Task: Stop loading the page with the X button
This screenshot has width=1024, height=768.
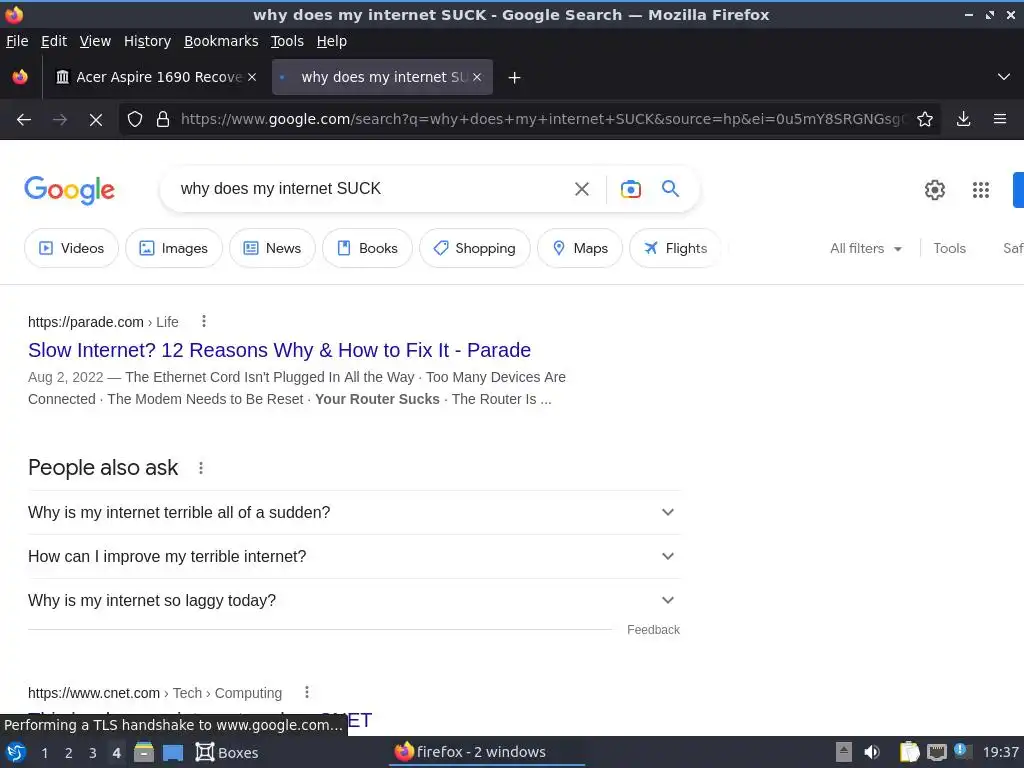Action: pyautogui.click(x=95, y=120)
